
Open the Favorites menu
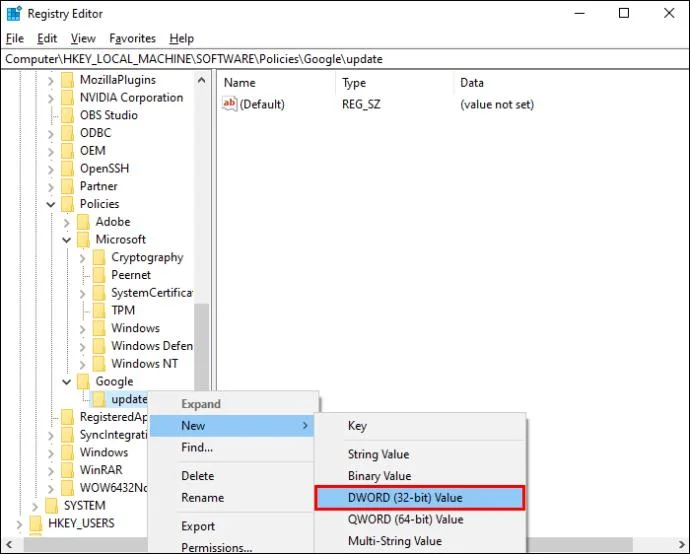(x=132, y=39)
